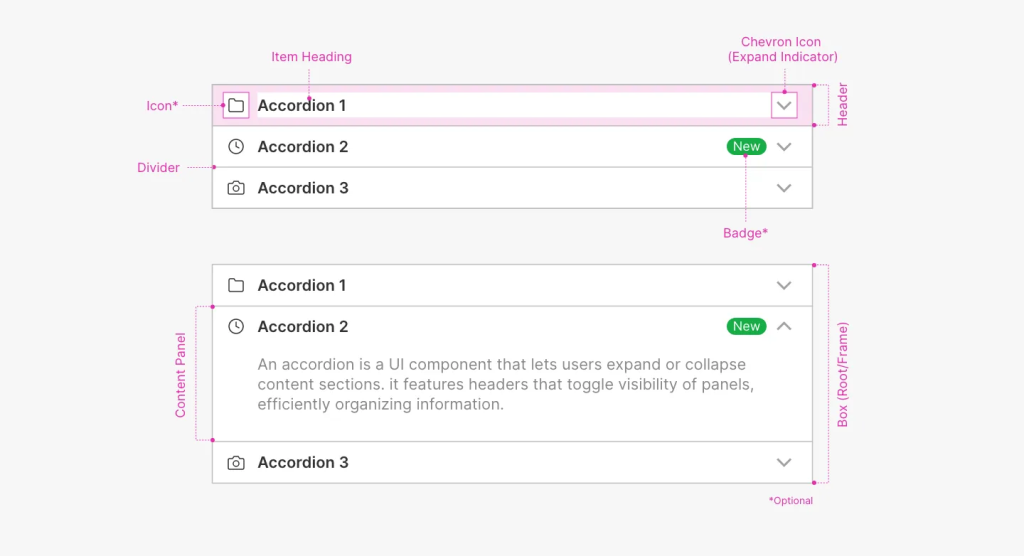Click the accordion description paragraph text
Image resolution: width=1024 pixels, height=556 pixels.
[x=505, y=384]
